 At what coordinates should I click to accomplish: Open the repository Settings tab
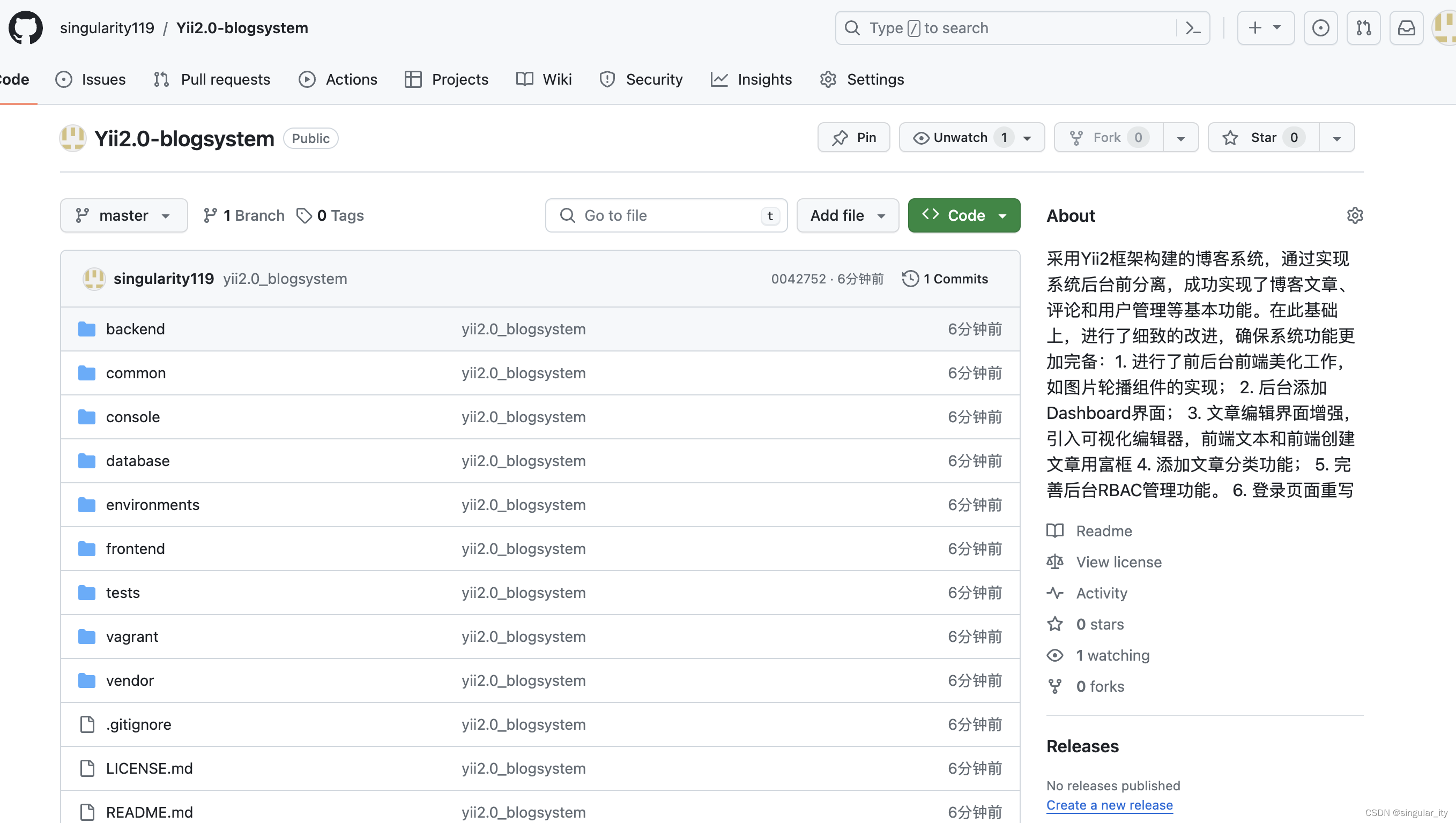861,79
